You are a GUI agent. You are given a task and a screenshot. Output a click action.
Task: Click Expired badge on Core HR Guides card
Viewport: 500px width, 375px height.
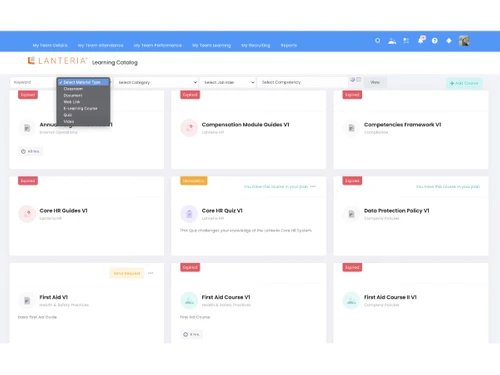(x=28, y=181)
